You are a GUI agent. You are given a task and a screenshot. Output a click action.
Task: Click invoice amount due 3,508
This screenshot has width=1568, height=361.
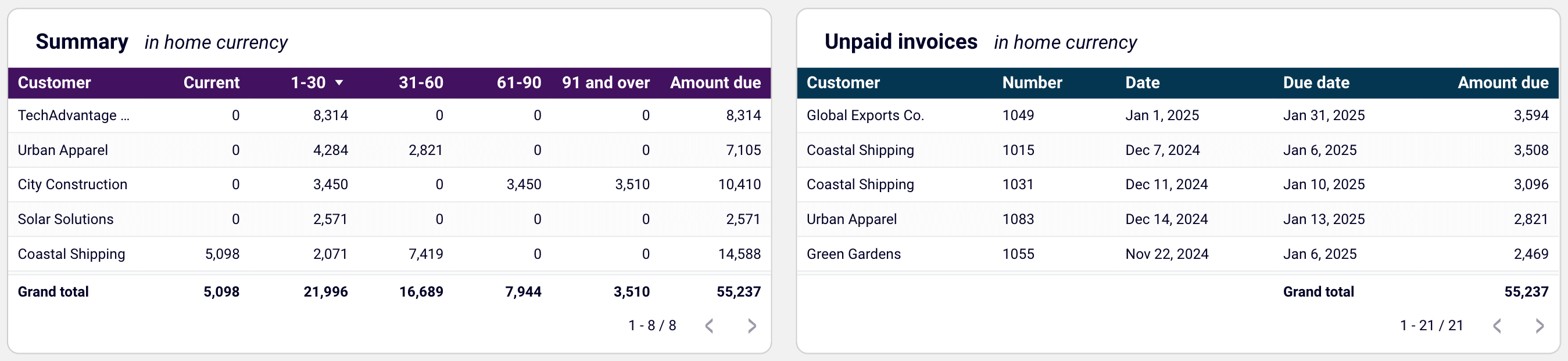click(1531, 150)
